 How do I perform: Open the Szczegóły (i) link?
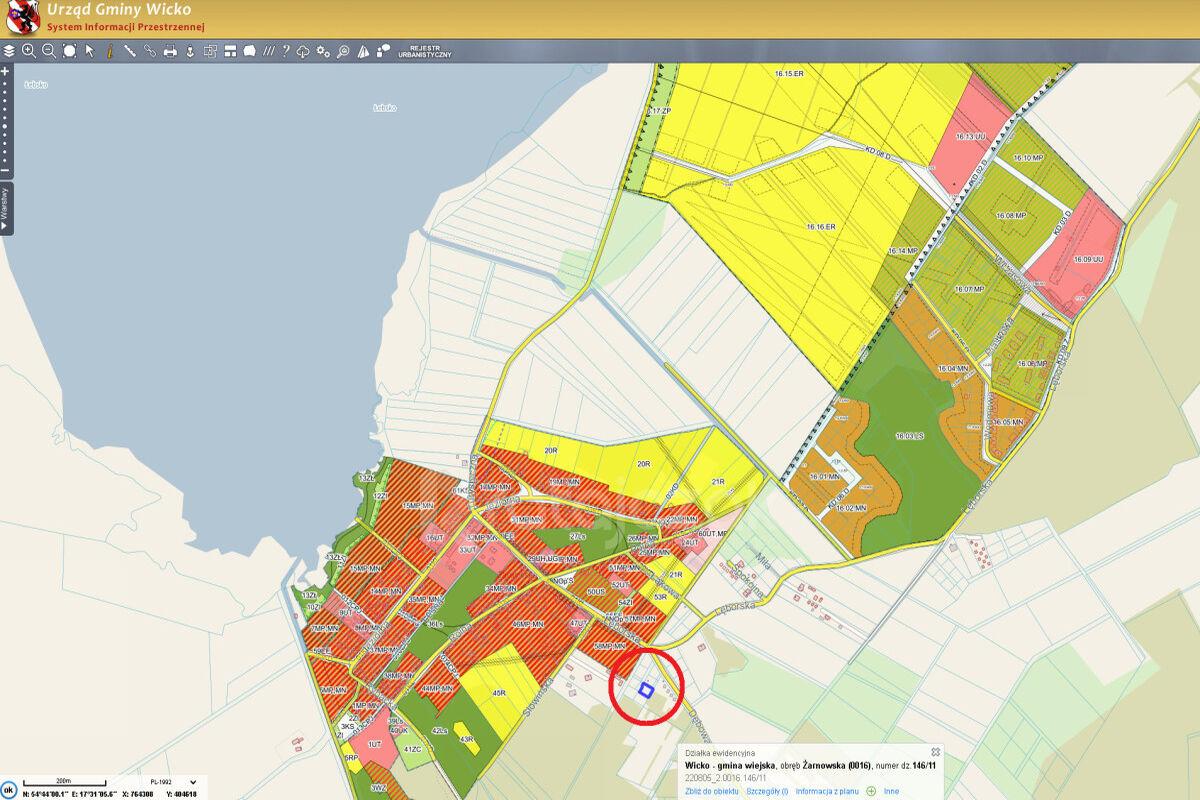[767, 791]
